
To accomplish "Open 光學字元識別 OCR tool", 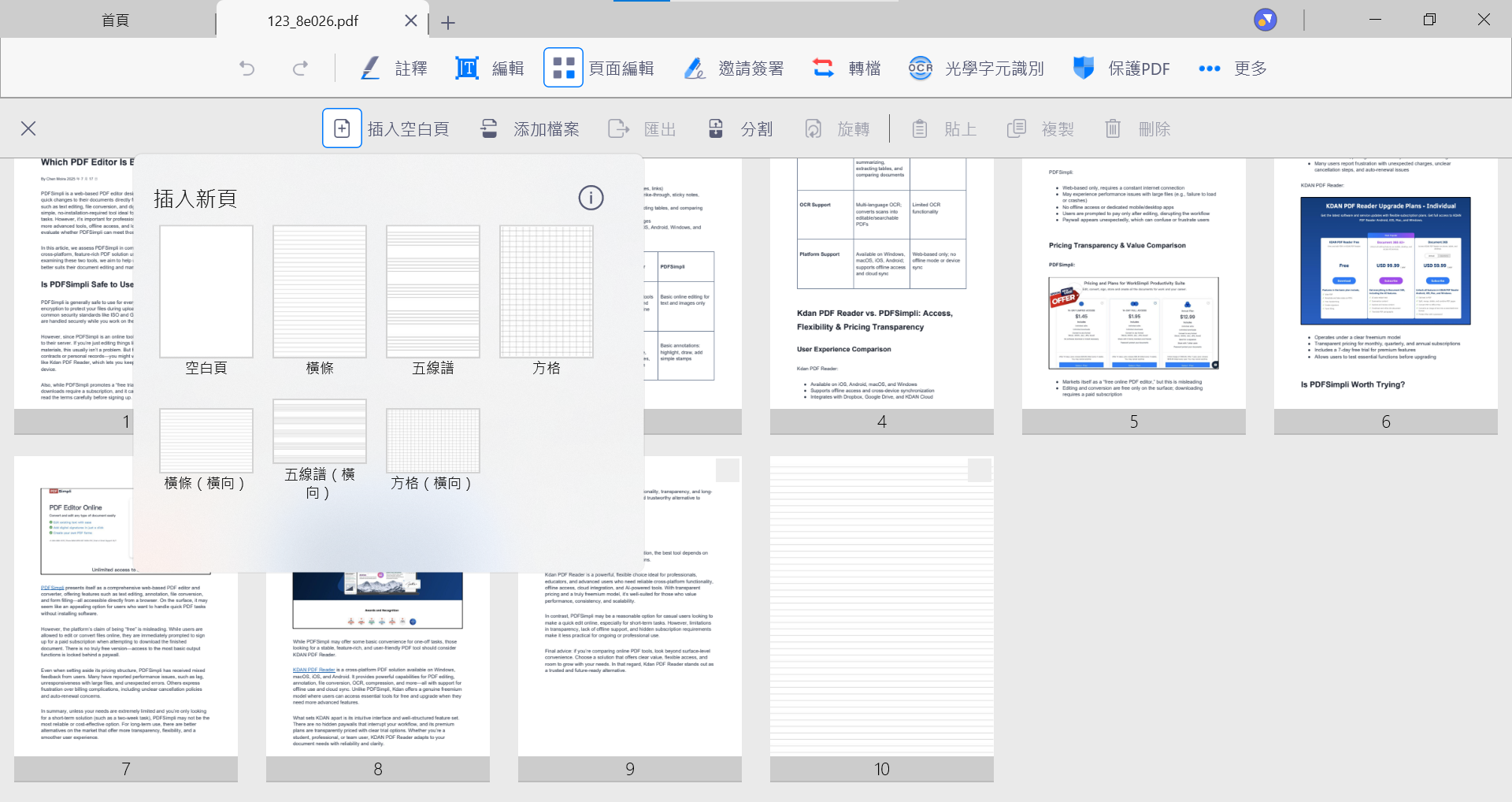I will pos(976,69).
